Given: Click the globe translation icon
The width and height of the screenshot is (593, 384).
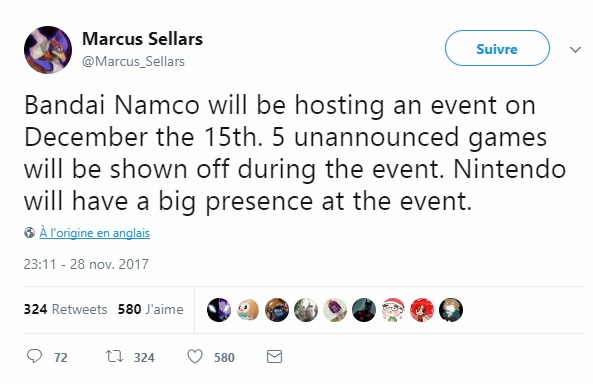Looking at the screenshot, I should tap(29, 232).
